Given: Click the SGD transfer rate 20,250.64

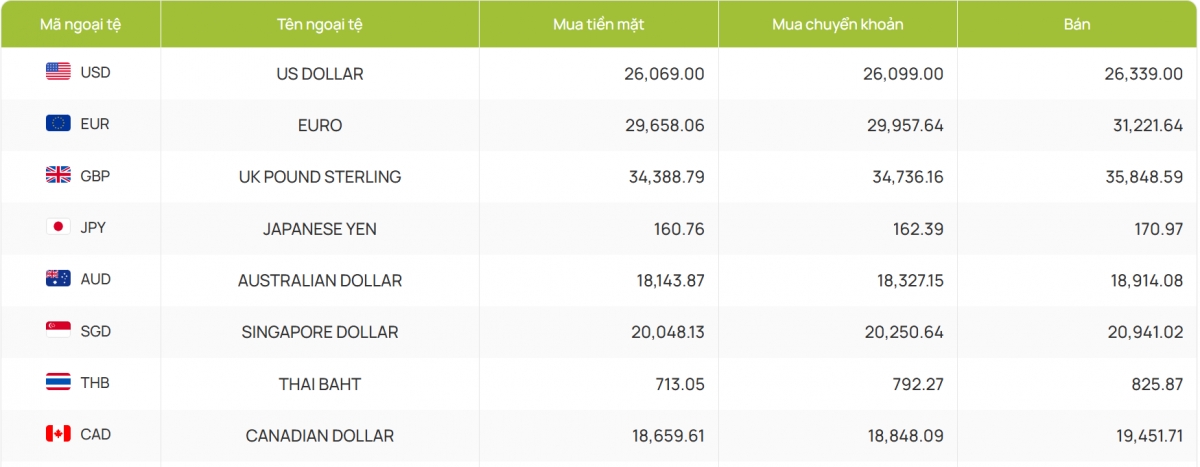Looking at the screenshot, I should pos(903,332).
